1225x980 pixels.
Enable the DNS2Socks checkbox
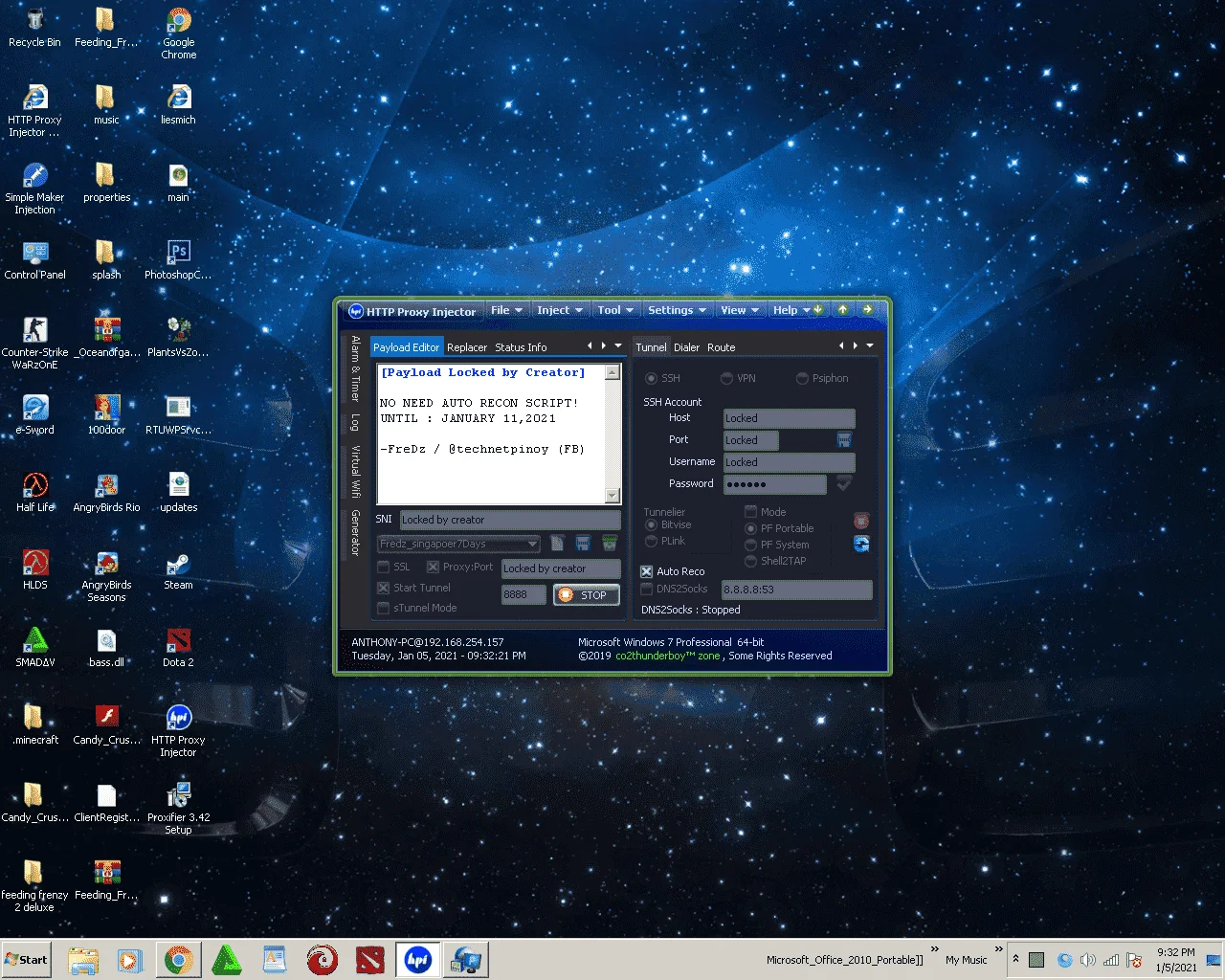[646, 589]
